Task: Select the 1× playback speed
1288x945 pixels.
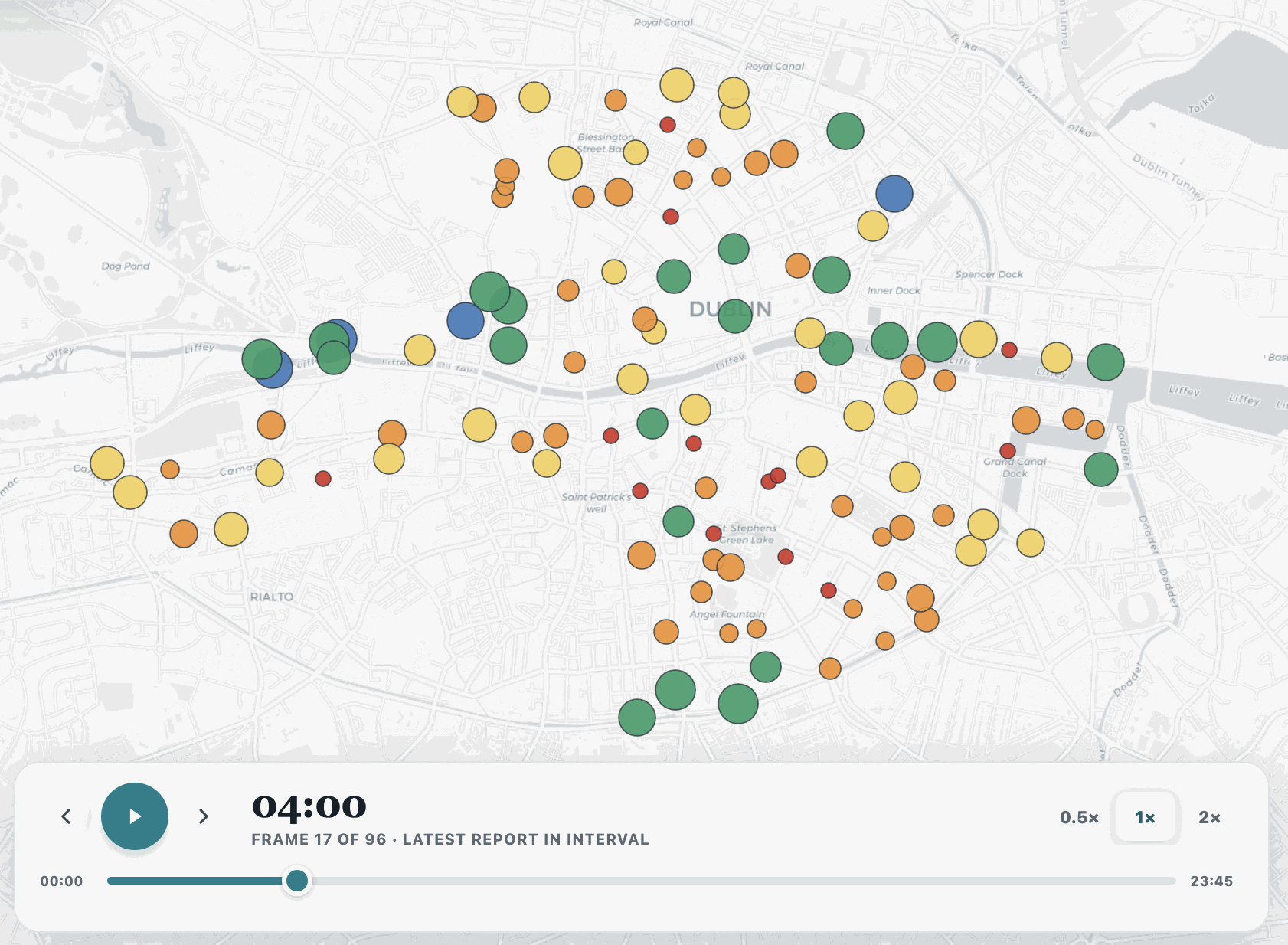Action: pos(1145,817)
